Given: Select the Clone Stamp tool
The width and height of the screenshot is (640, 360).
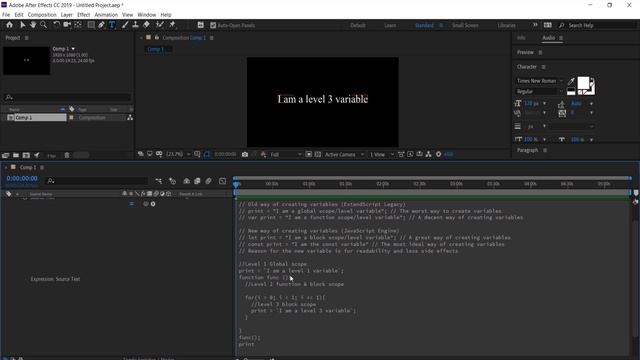Looking at the screenshot, I should 135,25.
